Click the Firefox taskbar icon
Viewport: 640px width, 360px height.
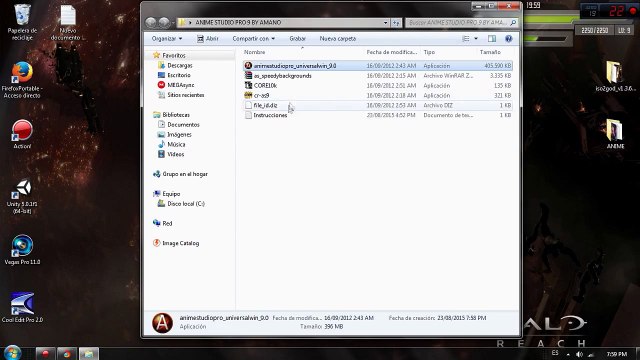tap(67, 353)
